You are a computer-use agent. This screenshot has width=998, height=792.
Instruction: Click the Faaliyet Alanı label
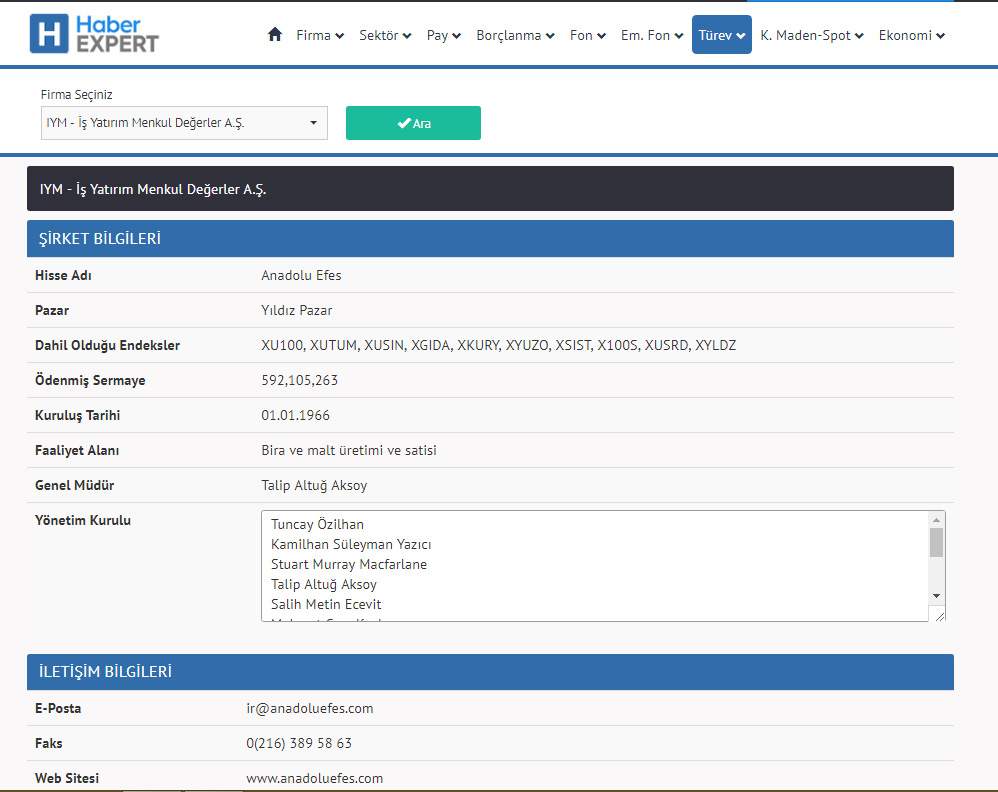(76, 450)
